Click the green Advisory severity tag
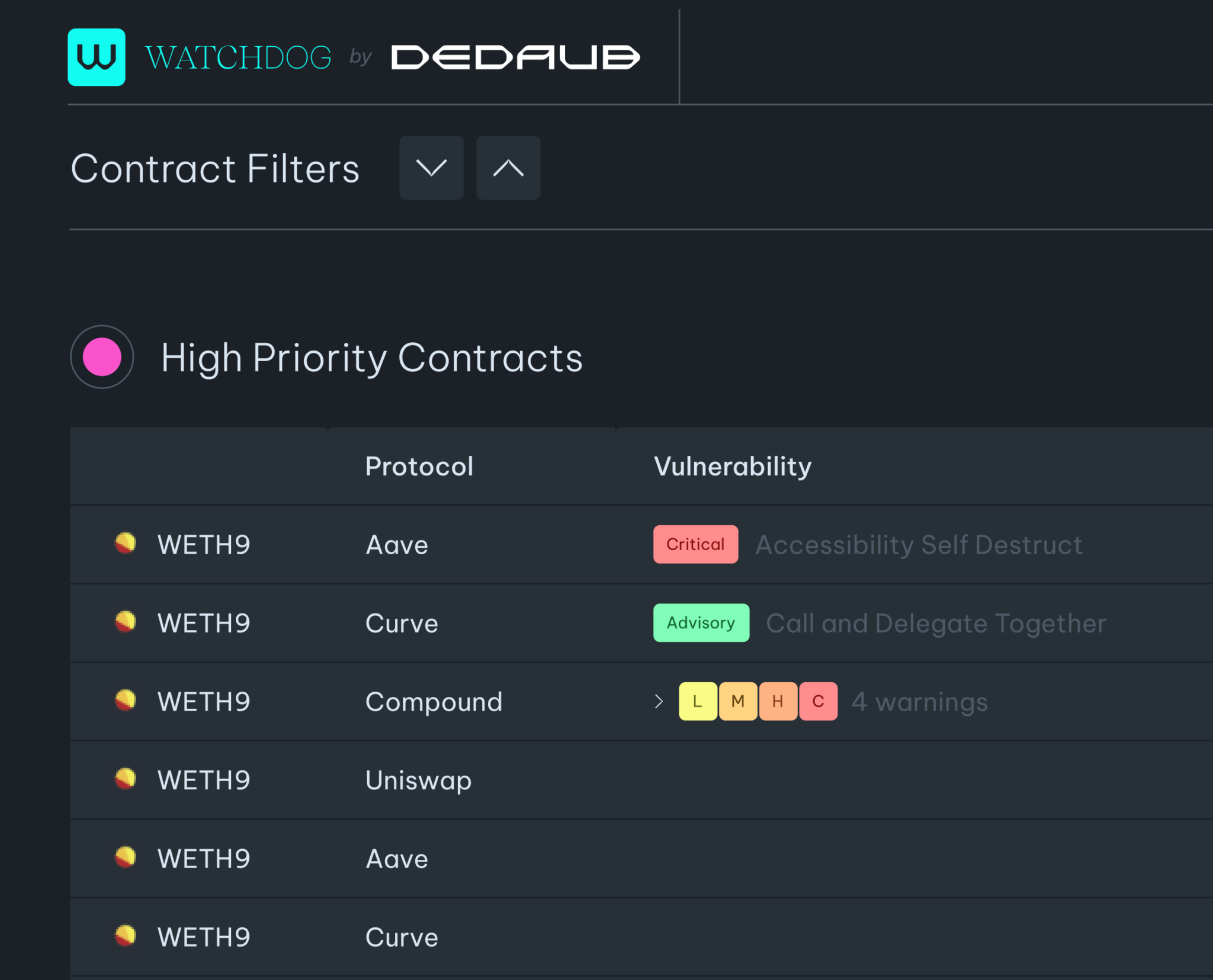 701,623
